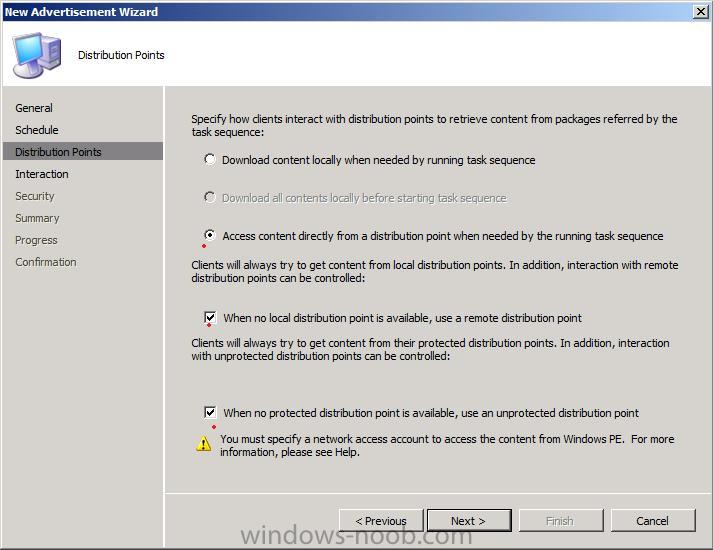This screenshot has width=713, height=550.
Task: Click the computer wizard icon in header
Action: coord(36,55)
